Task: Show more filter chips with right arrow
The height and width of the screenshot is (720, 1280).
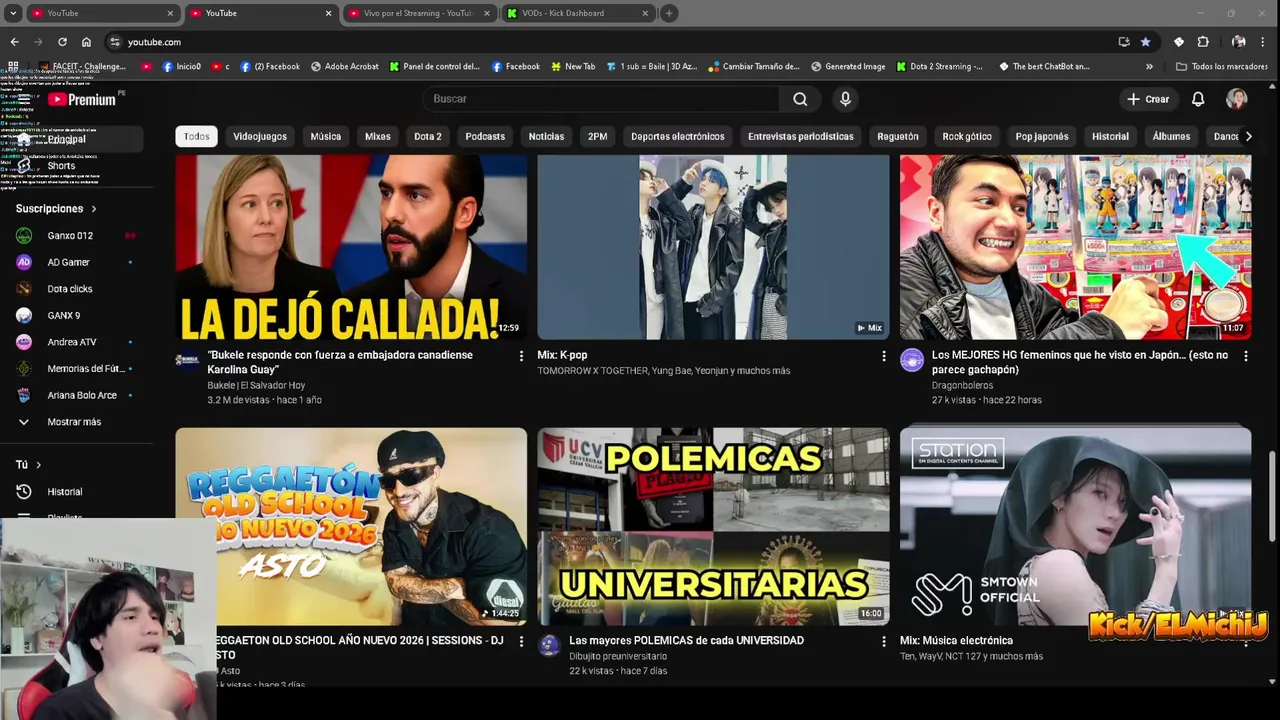Action: [1248, 136]
